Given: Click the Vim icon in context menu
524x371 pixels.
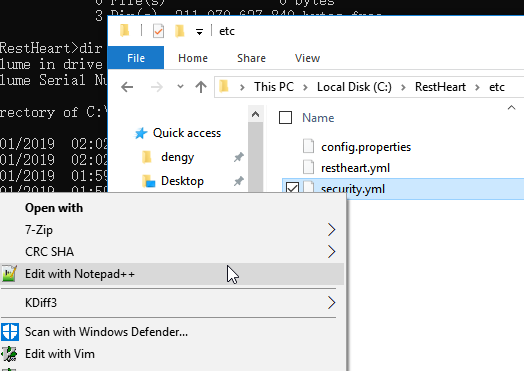Looking at the screenshot, I should pos(9,354).
